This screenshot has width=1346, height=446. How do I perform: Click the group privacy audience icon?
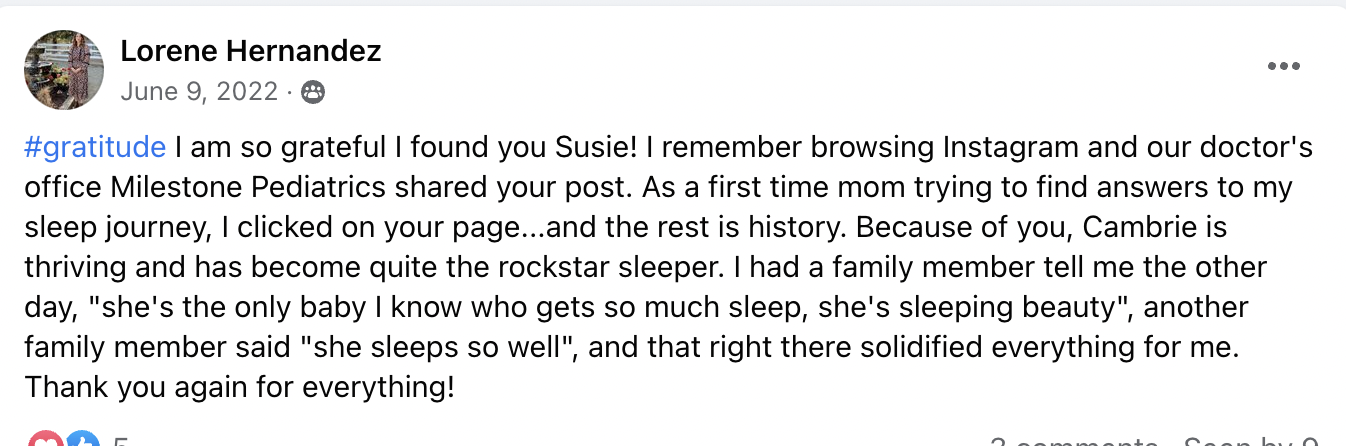[x=313, y=93]
